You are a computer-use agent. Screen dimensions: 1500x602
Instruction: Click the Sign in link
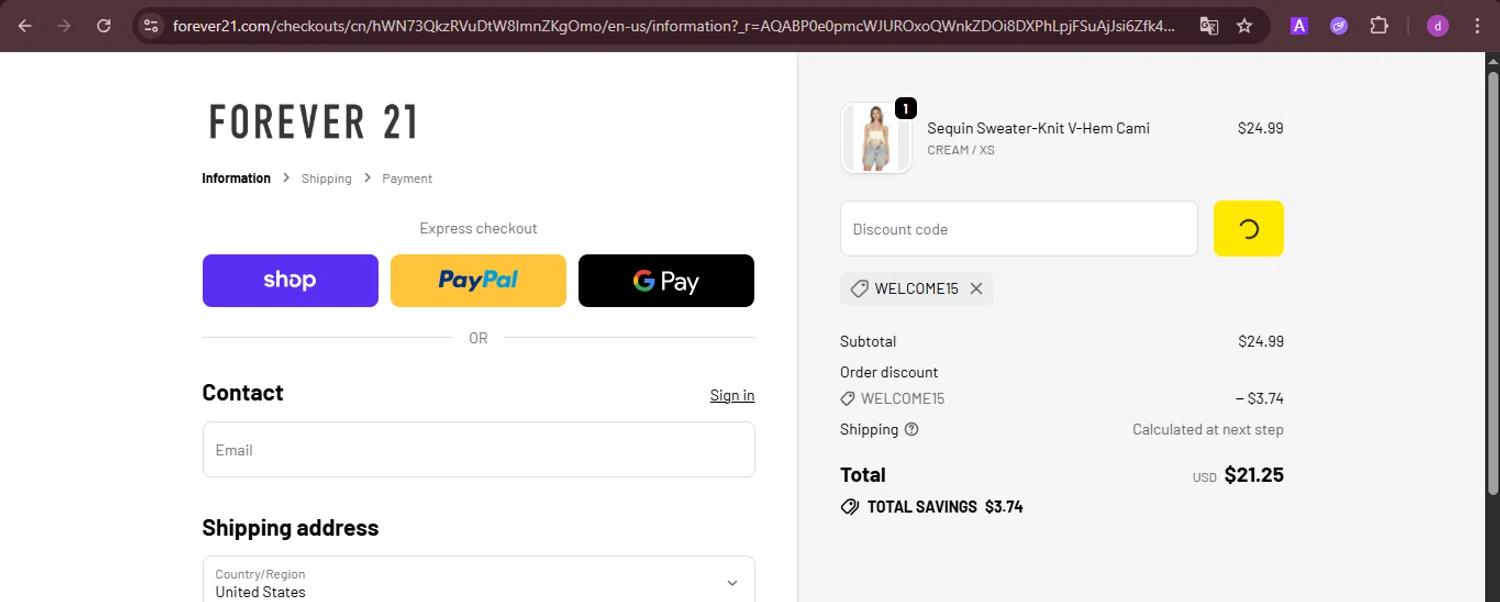click(732, 395)
